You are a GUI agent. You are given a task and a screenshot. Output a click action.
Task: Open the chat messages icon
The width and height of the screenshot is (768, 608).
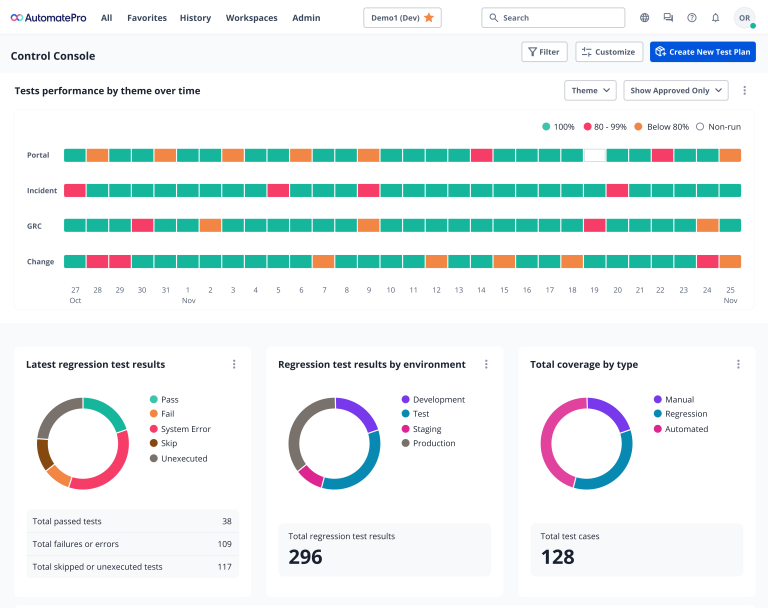(x=668, y=18)
